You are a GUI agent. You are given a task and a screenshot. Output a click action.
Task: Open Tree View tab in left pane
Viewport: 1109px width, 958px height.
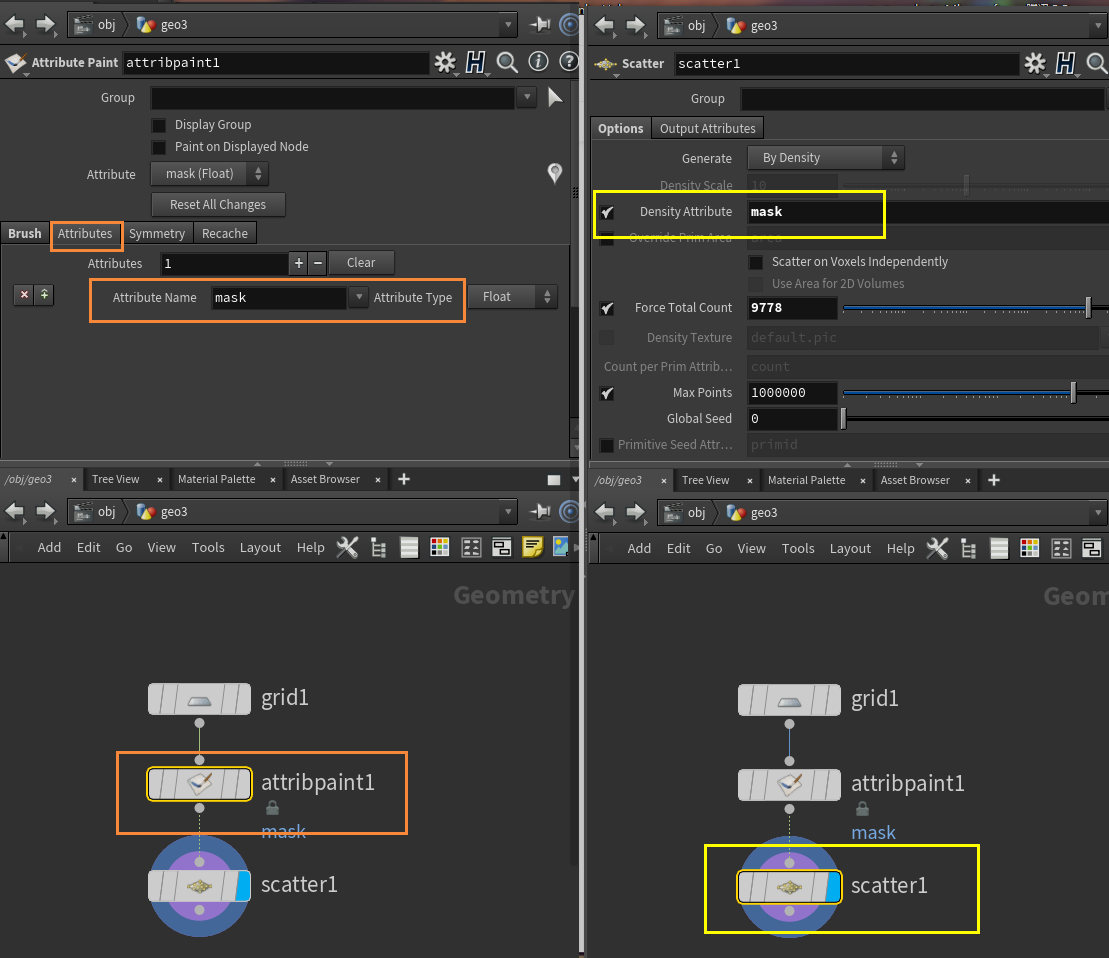(116, 479)
